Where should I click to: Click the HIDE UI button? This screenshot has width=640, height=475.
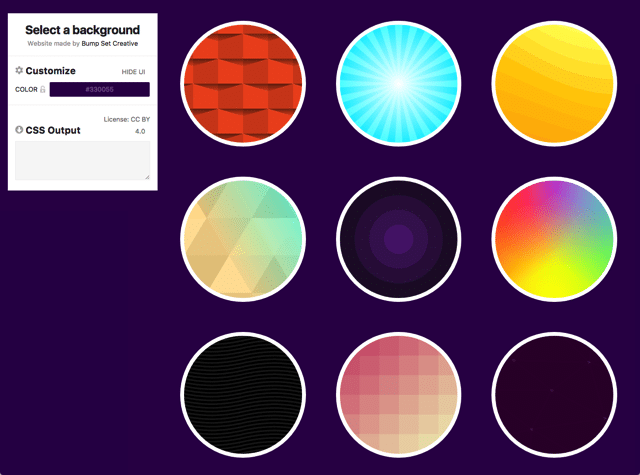(133, 72)
